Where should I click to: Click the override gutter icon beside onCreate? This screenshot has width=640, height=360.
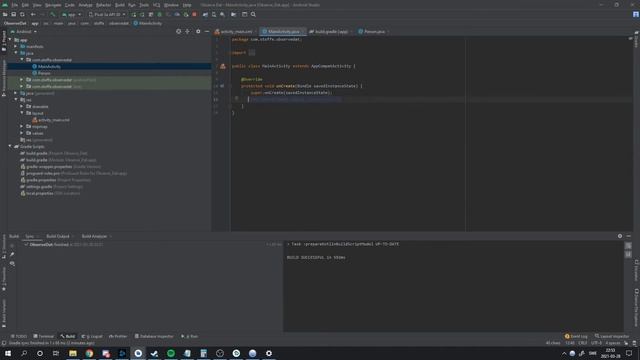click(222, 86)
